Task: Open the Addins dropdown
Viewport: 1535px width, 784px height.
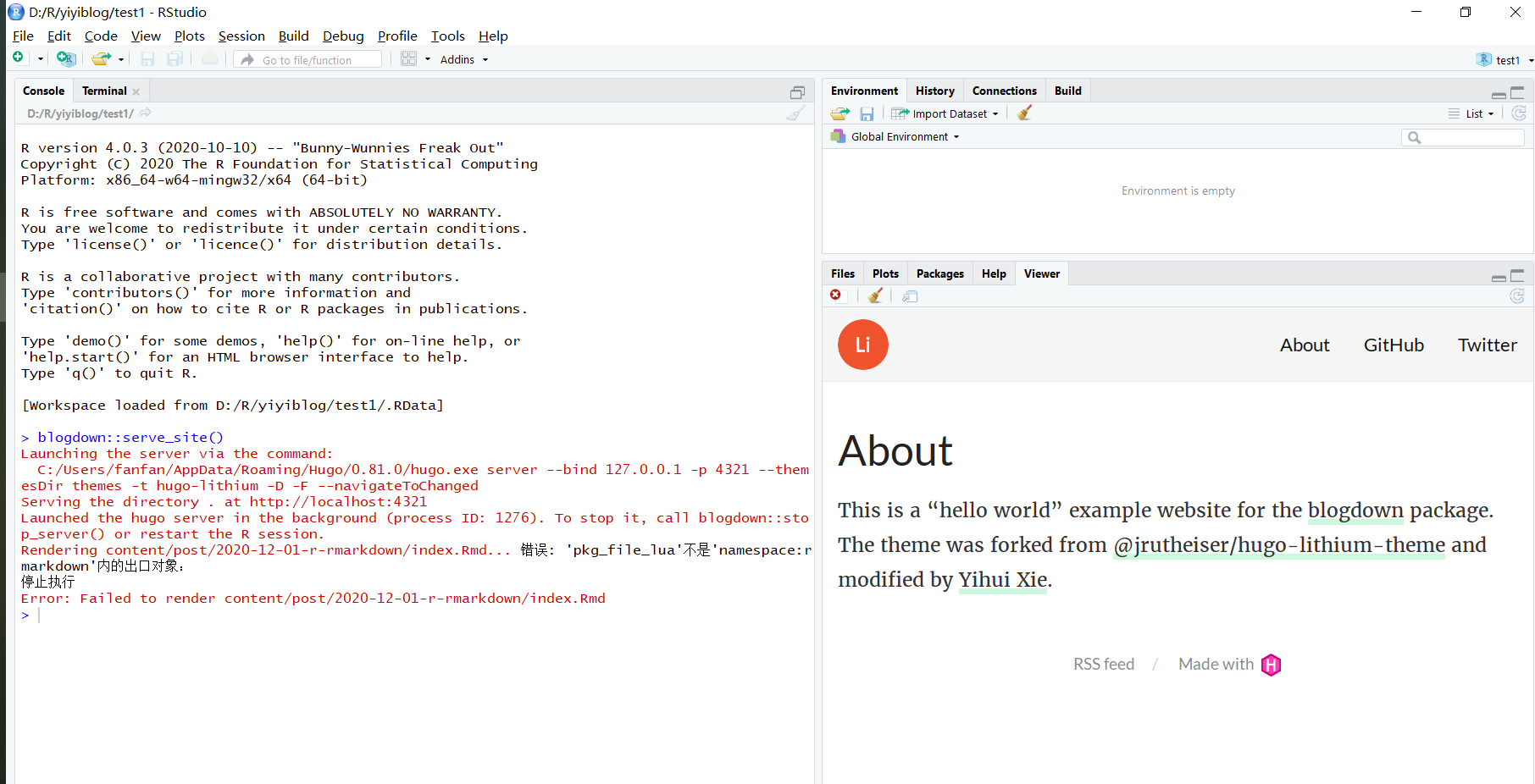Action: coord(464,59)
